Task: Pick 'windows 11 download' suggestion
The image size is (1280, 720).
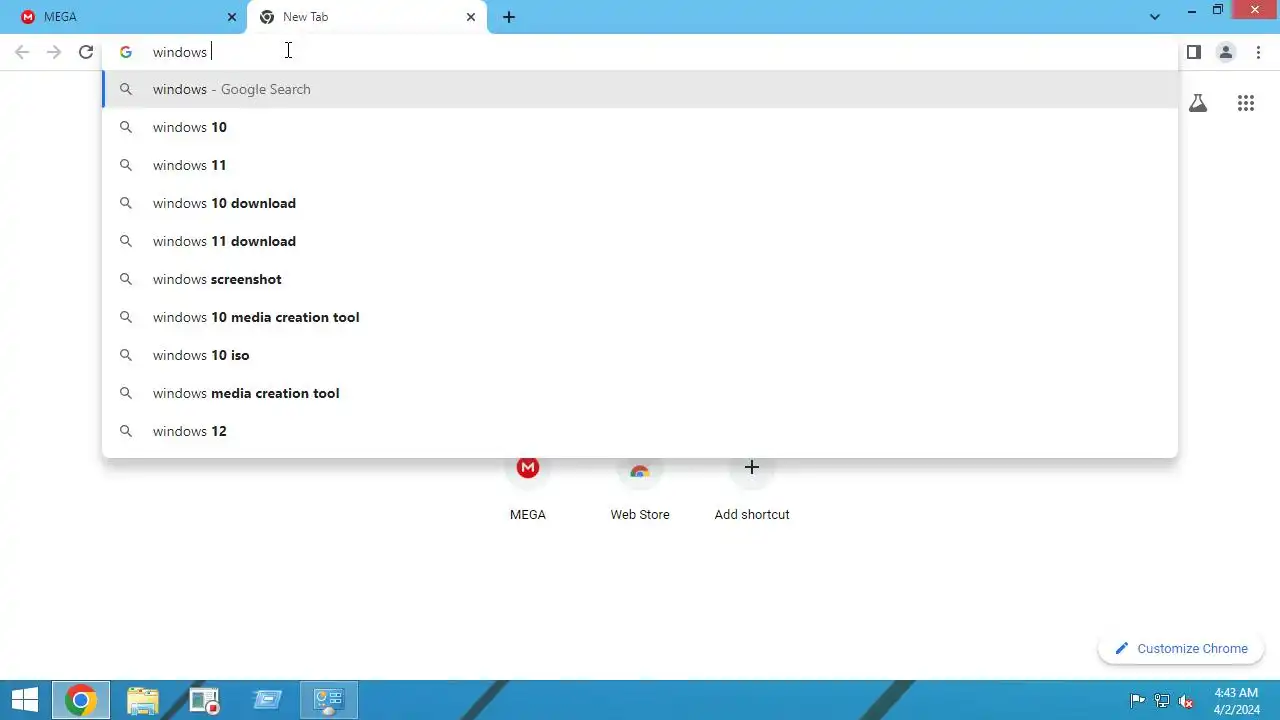Action: (x=640, y=241)
